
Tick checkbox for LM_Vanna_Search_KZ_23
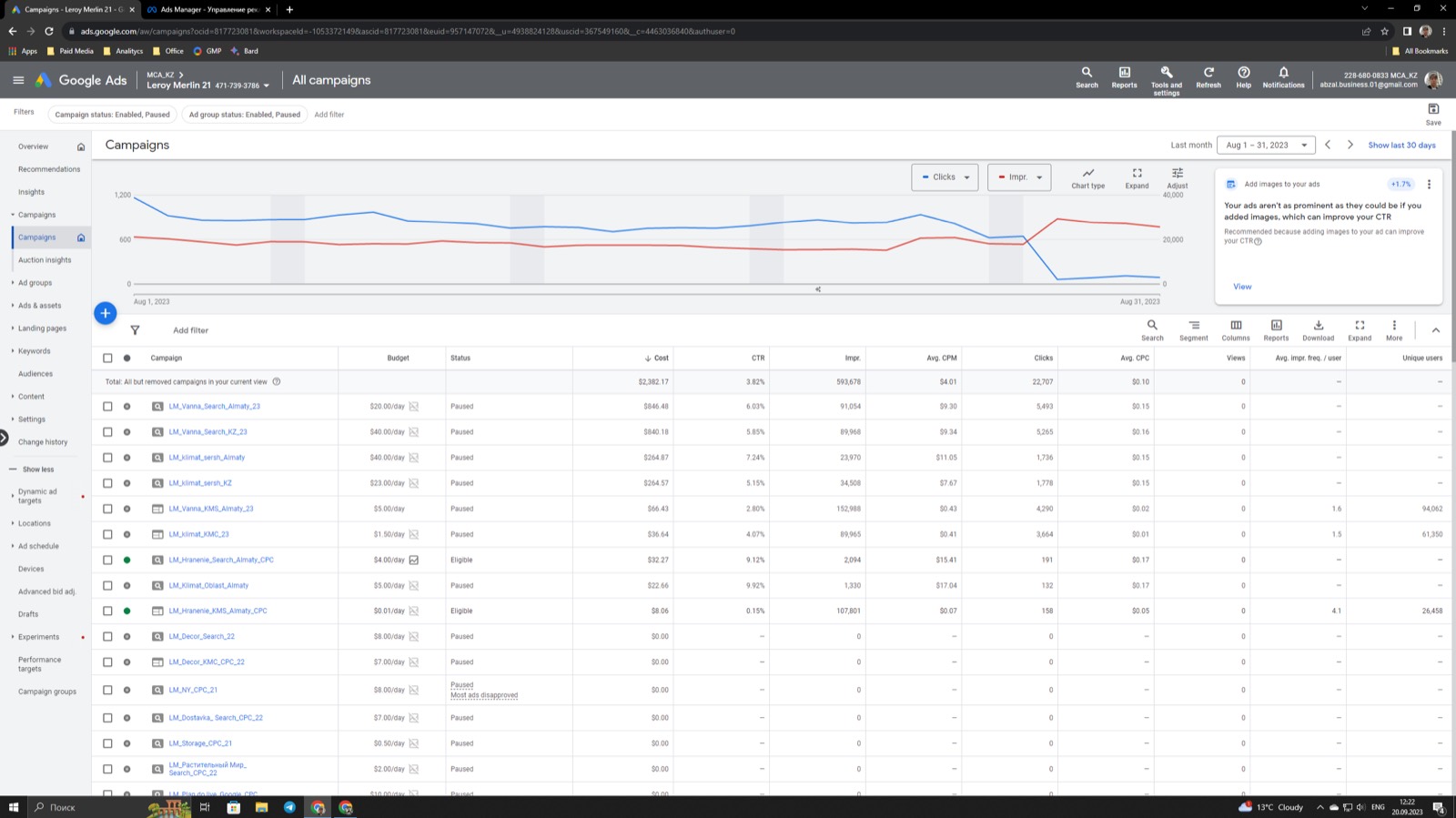pyautogui.click(x=107, y=432)
